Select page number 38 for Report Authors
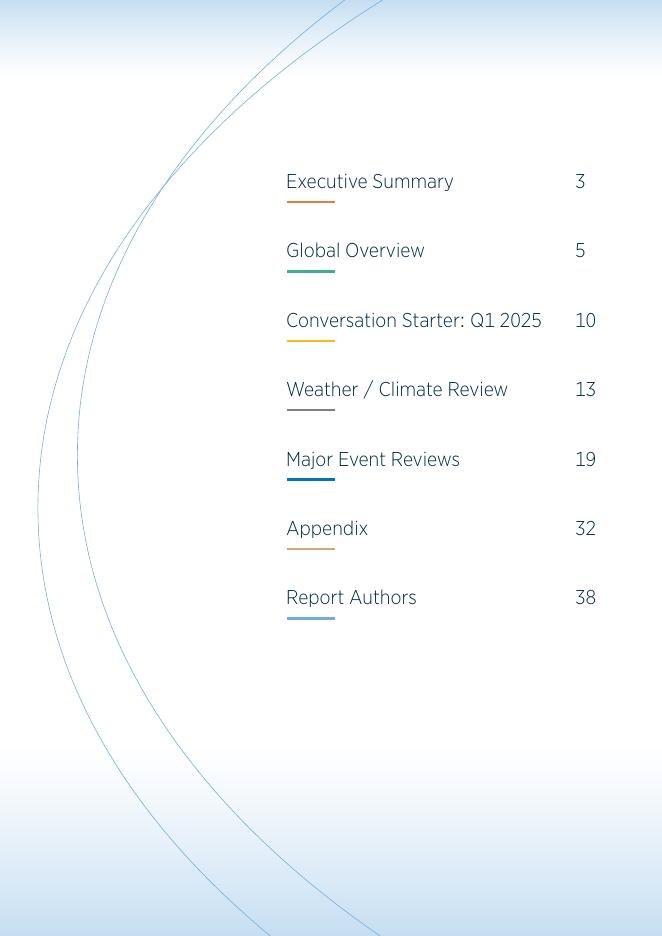 coord(585,598)
